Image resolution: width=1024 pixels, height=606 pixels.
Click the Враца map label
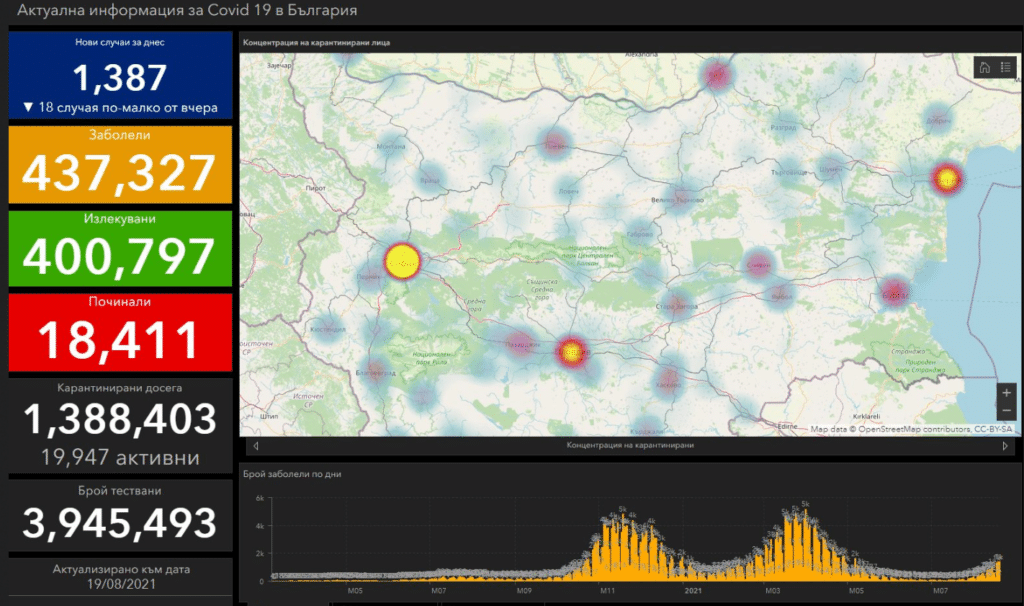[x=430, y=180]
